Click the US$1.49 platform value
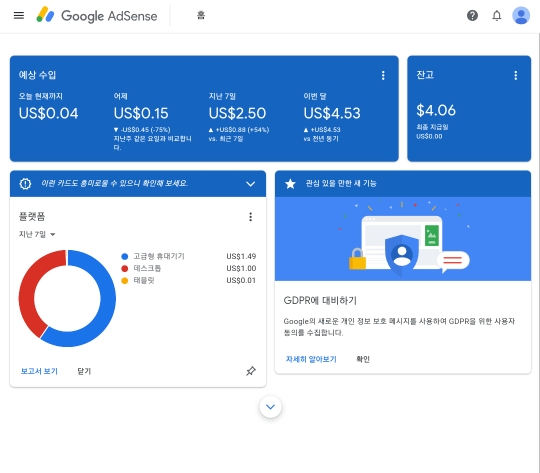 tap(241, 256)
